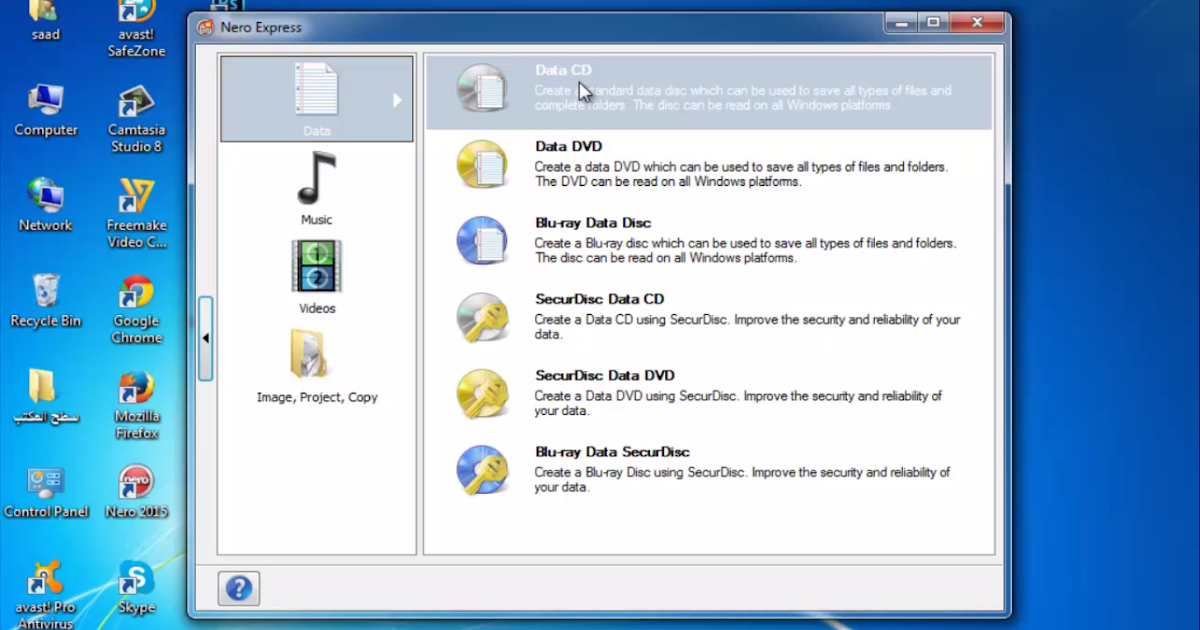Close the Nero Express window
Viewport: 1200px width, 630px height.
point(975,22)
